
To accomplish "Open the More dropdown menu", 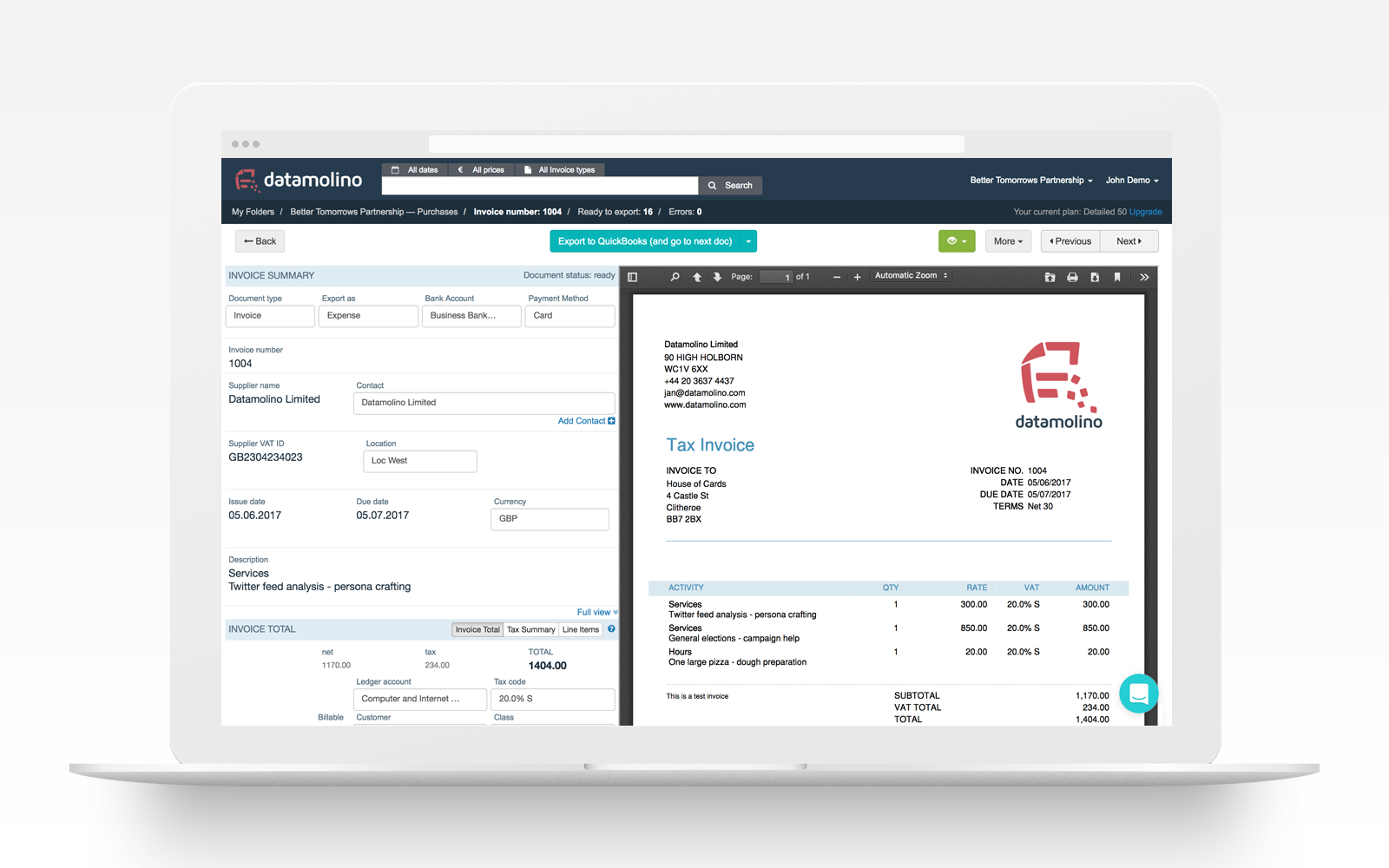I will (1008, 241).
